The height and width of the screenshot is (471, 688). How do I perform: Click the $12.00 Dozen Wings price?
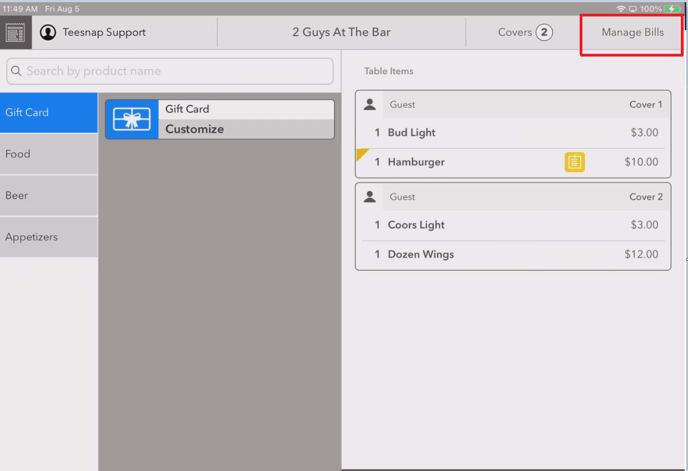coord(641,254)
